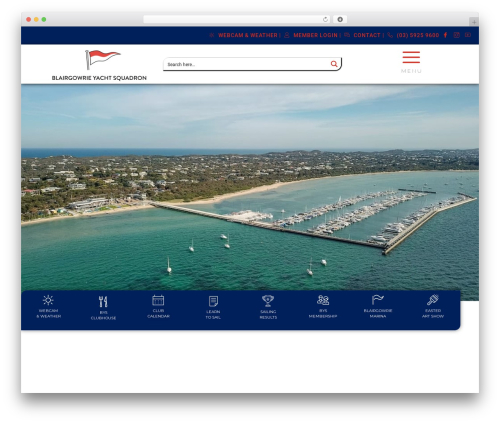The height and width of the screenshot is (423, 500).
Task: Click the yellow minimize window button
Action: coord(36,19)
